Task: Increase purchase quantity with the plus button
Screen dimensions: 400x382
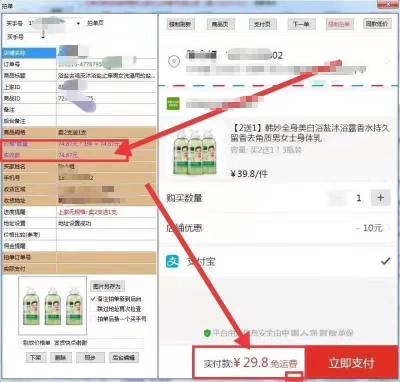Action: pyautogui.click(x=380, y=198)
